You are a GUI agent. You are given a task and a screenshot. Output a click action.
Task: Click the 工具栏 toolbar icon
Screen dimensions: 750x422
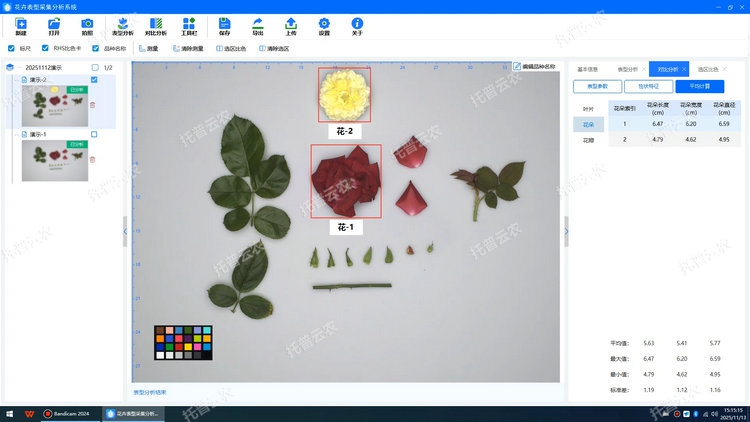[189, 26]
